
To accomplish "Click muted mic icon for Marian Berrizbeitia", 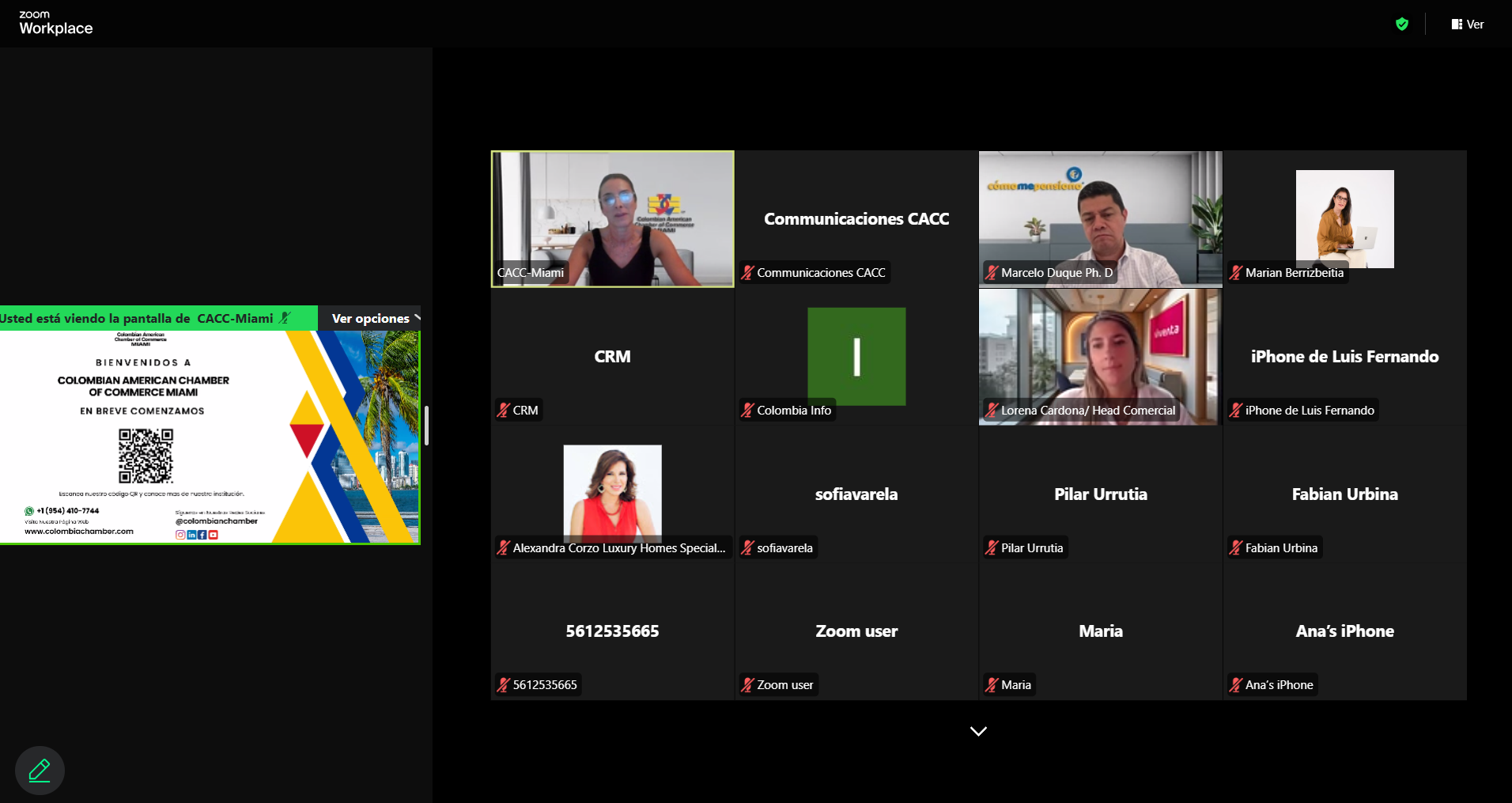I will [x=1236, y=273].
